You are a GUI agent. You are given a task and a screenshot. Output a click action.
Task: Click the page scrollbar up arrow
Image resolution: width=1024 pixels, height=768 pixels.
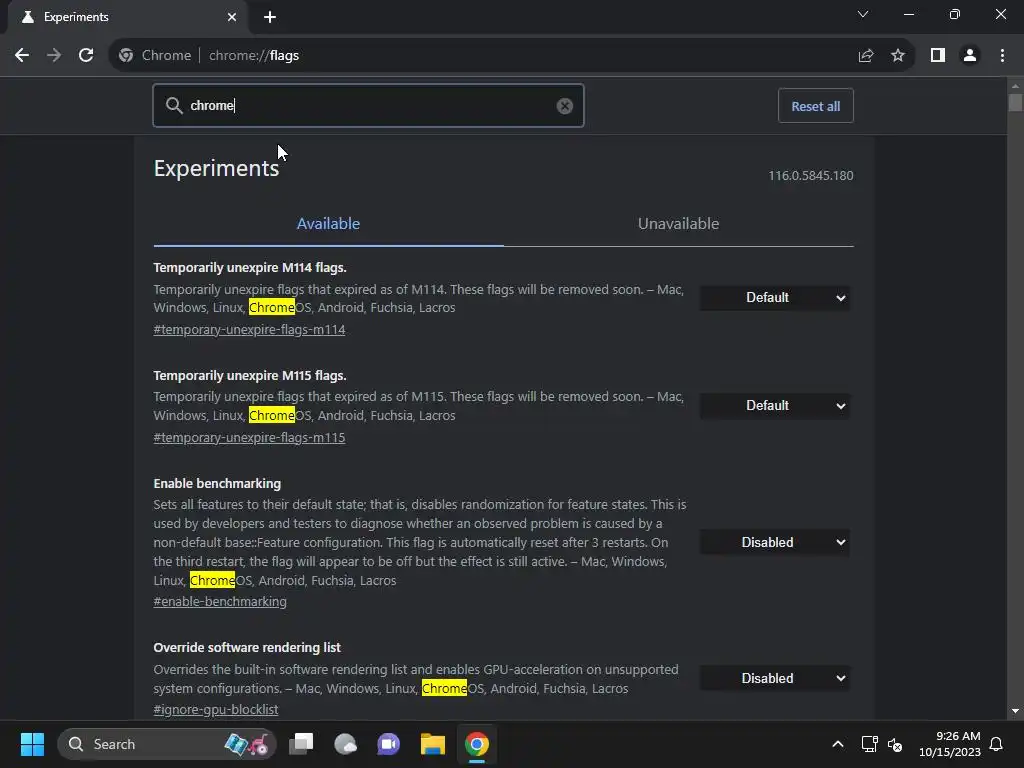click(1015, 86)
